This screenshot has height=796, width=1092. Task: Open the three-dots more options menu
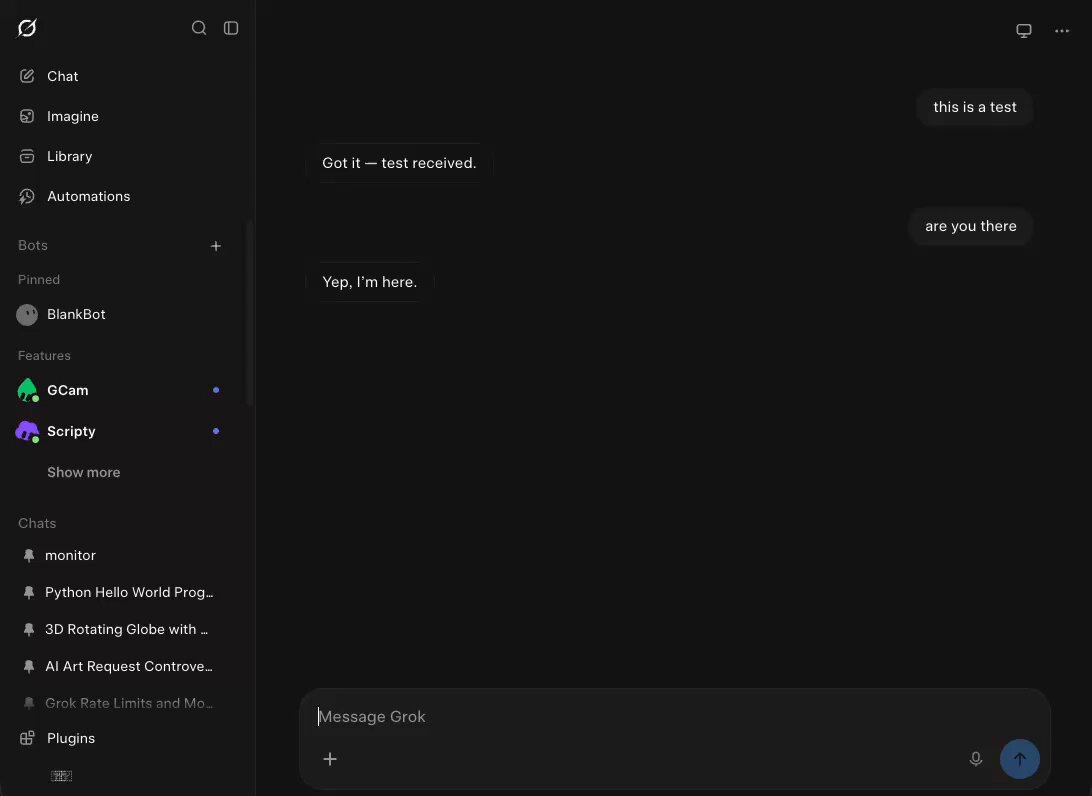(x=1061, y=31)
